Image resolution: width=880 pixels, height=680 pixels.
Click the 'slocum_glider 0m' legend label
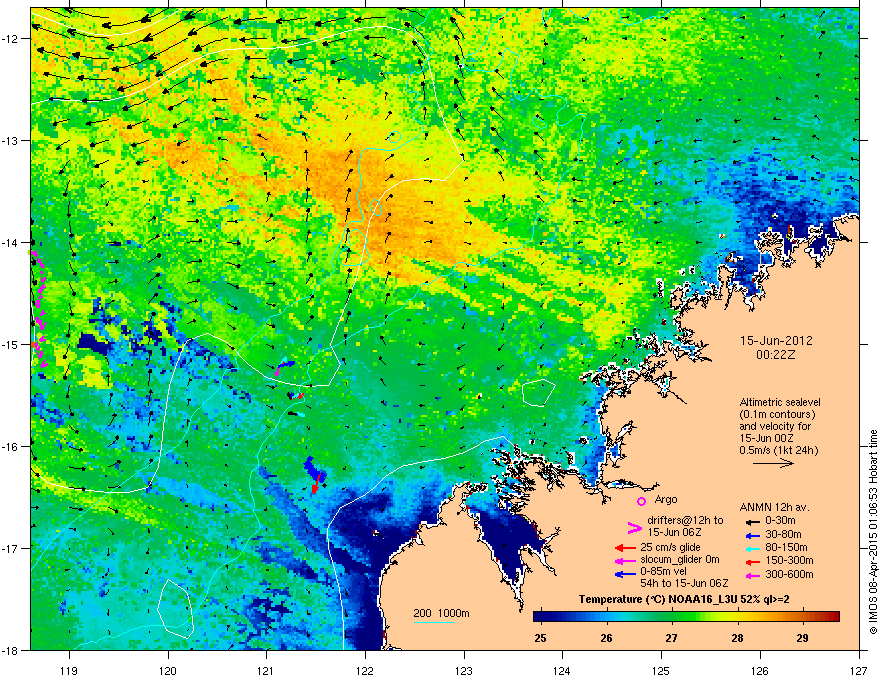(x=680, y=559)
